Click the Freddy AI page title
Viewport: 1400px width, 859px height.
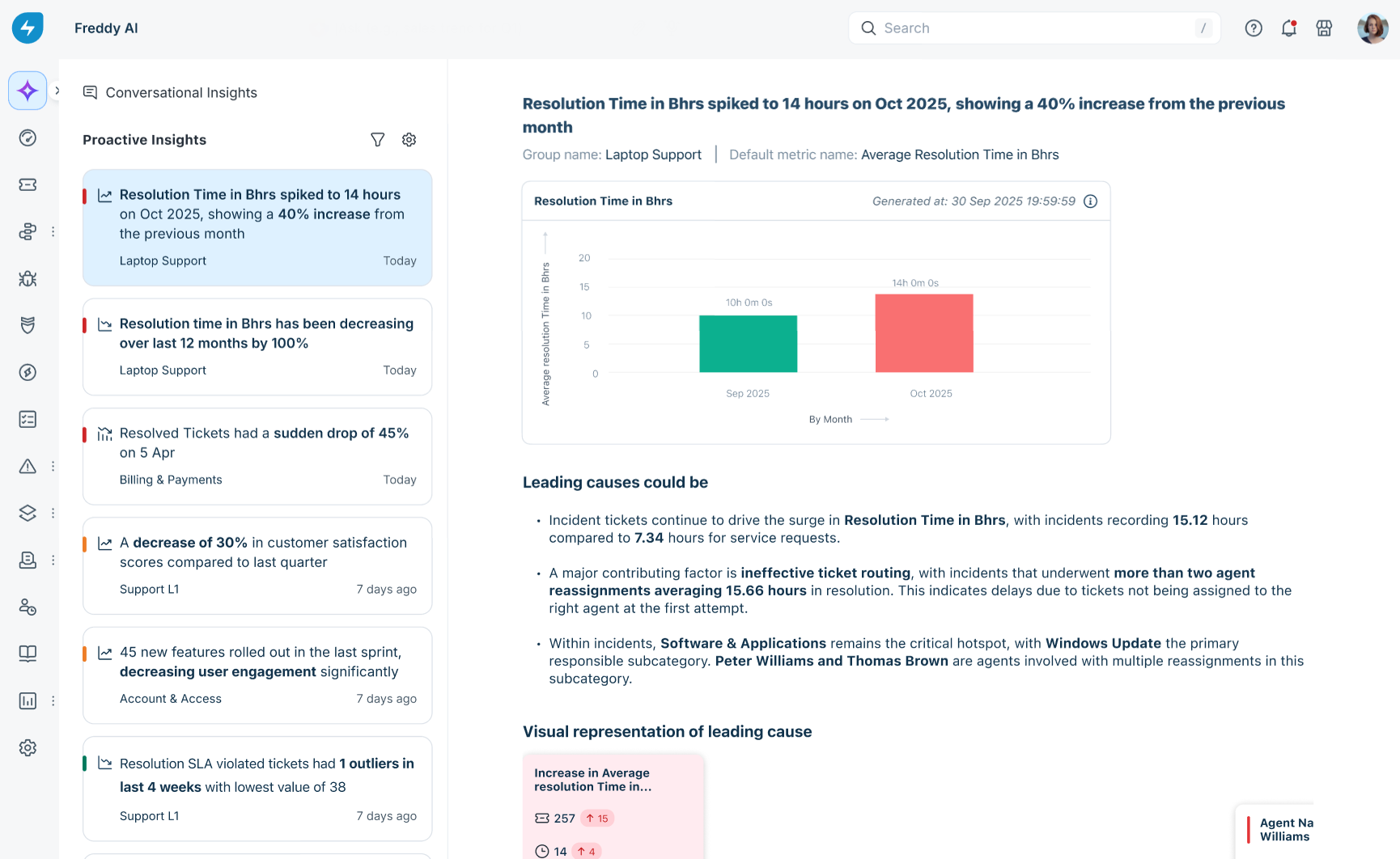point(106,28)
